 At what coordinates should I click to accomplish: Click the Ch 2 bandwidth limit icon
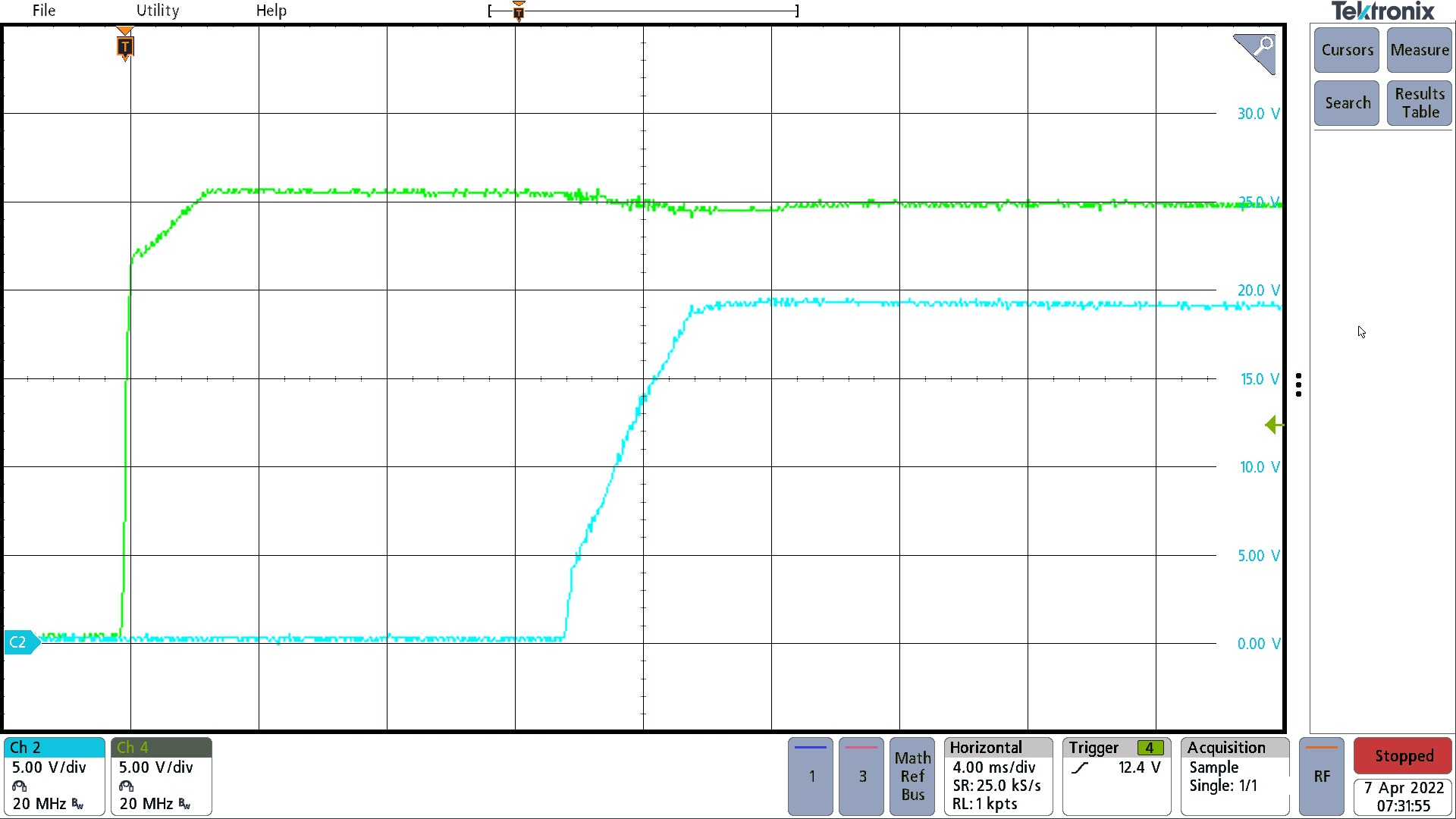(77, 804)
